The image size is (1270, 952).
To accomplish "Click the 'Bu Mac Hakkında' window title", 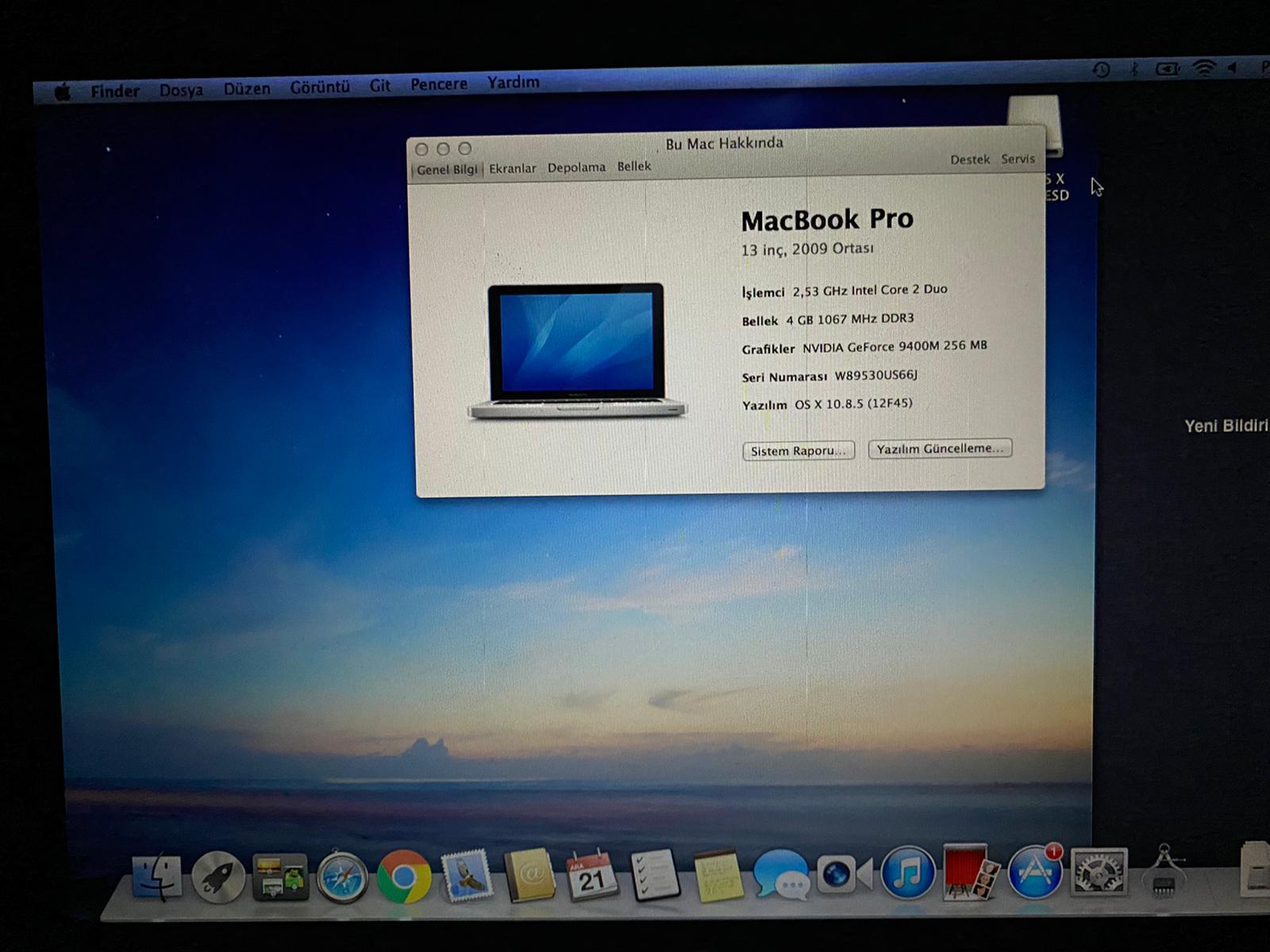I will coord(724,144).
